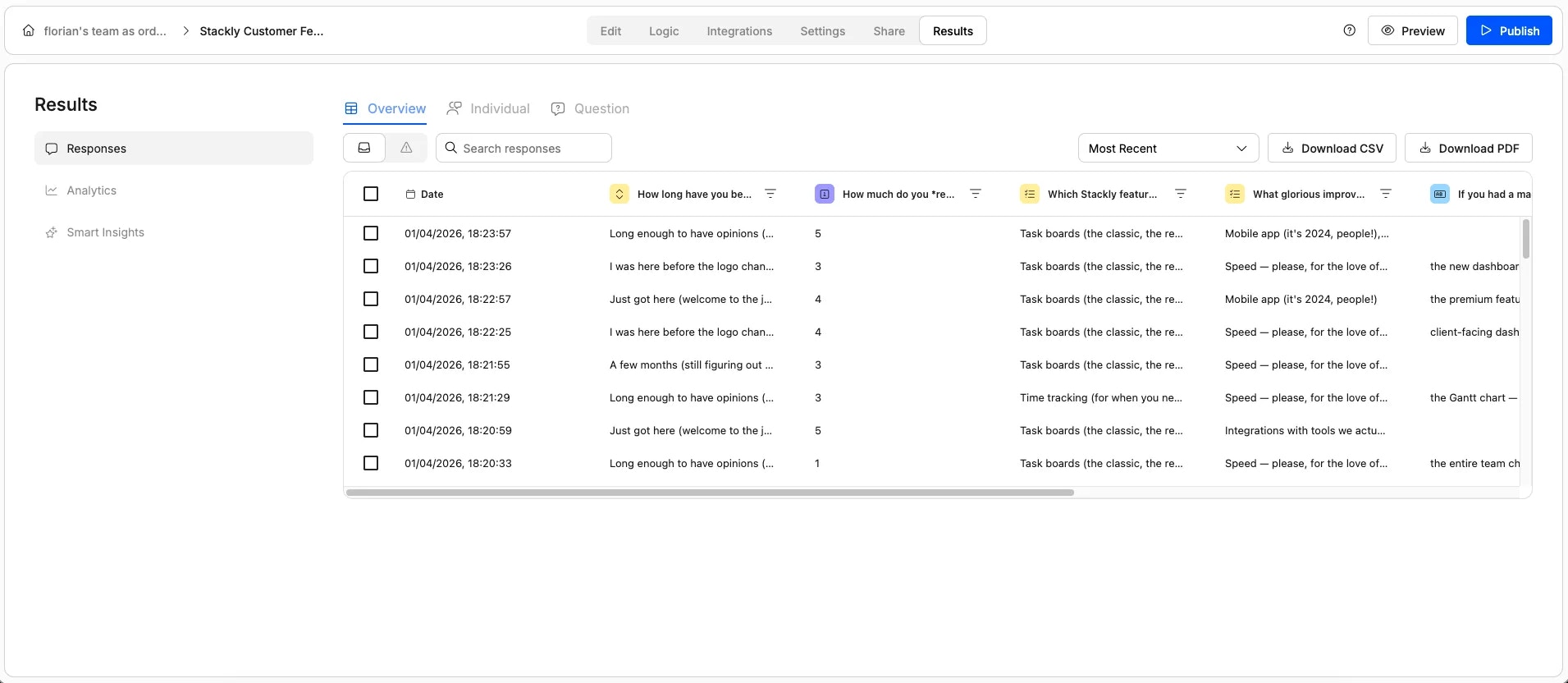1568x683 pixels.
Task: Click purple rating icon of 'How much' column
Action: pos(825,194)
